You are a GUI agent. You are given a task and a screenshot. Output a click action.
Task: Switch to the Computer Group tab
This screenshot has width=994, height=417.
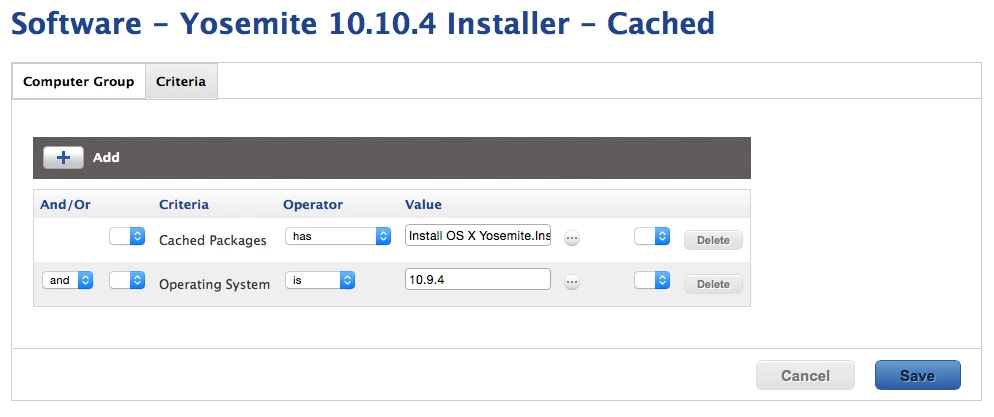[x=79, y=82]
